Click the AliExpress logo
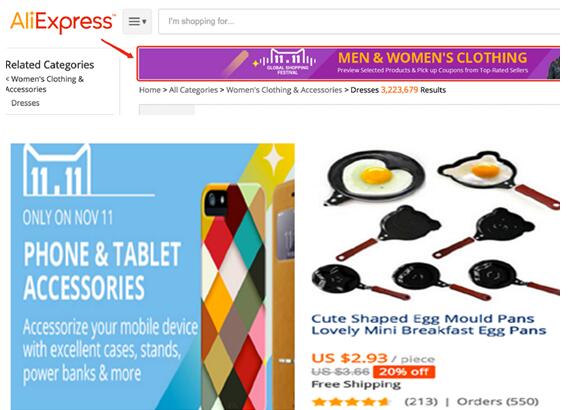This screenshot has width=573, height=410. coord(63,21)
